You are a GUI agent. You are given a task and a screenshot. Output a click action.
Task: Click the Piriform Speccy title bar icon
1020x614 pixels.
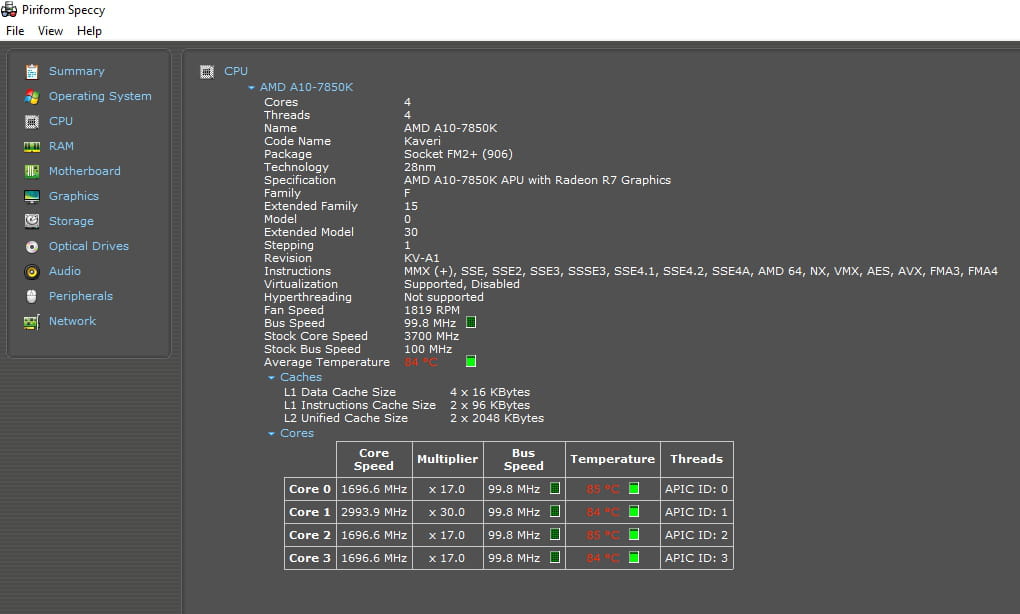click(9, 10)
